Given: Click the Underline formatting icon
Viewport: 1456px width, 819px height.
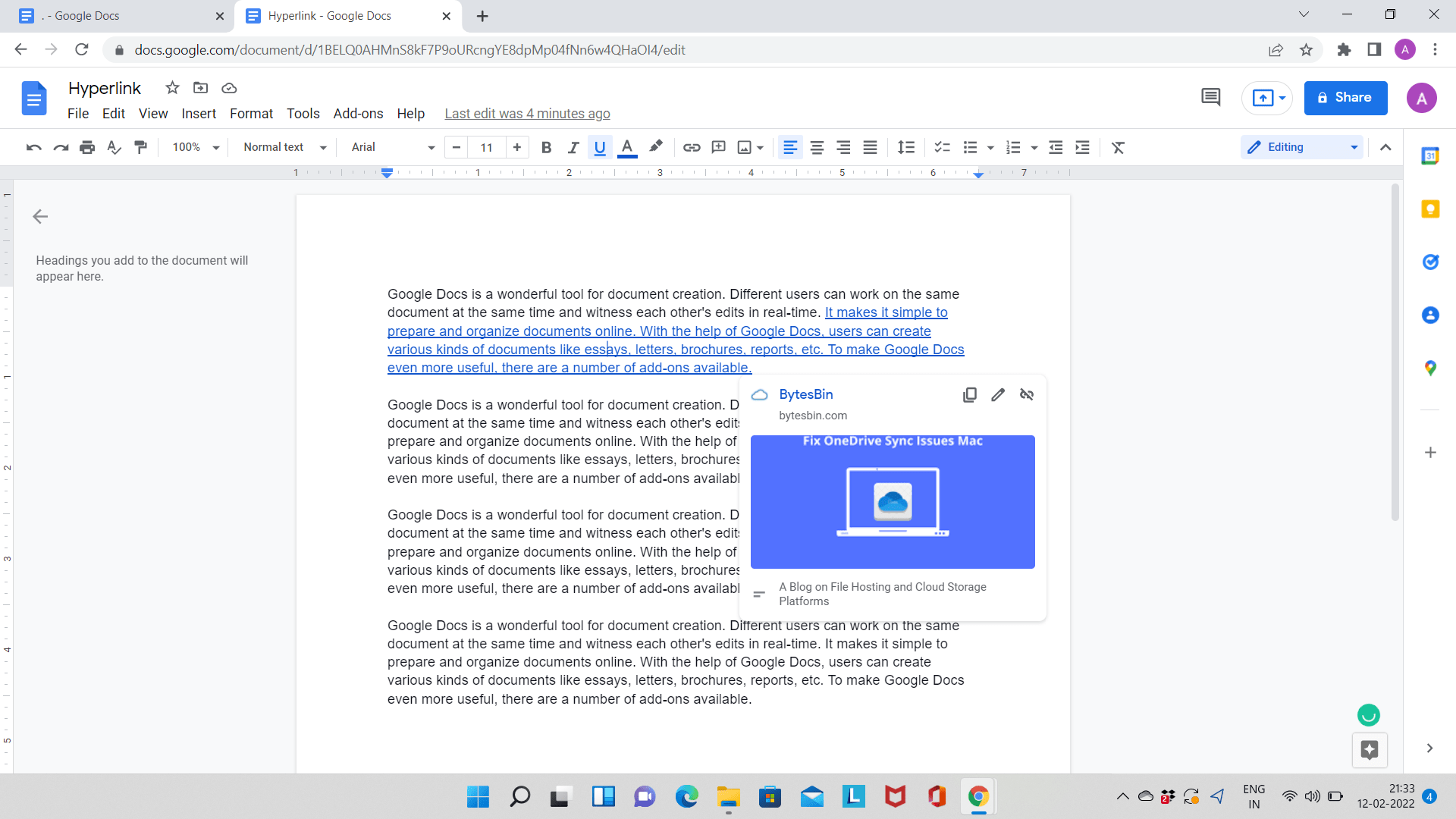Looking at the screenshot, I should click(x=598, y=147).
